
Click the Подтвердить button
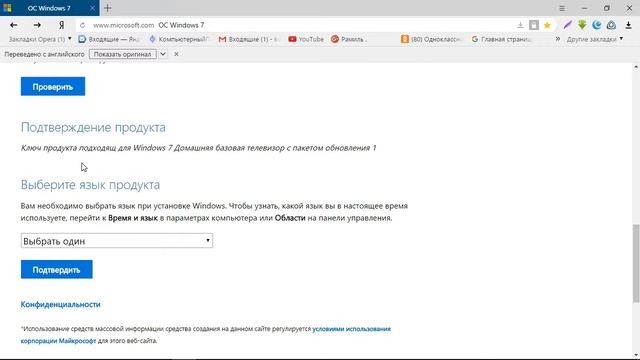(x=57, y=269)
